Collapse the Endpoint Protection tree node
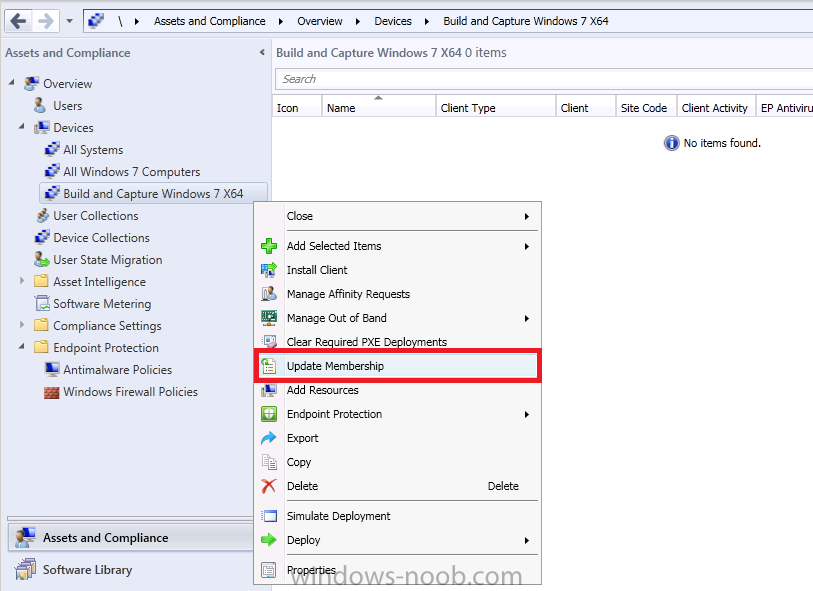The width and height of the screenshot is (813, 591). 22,346
